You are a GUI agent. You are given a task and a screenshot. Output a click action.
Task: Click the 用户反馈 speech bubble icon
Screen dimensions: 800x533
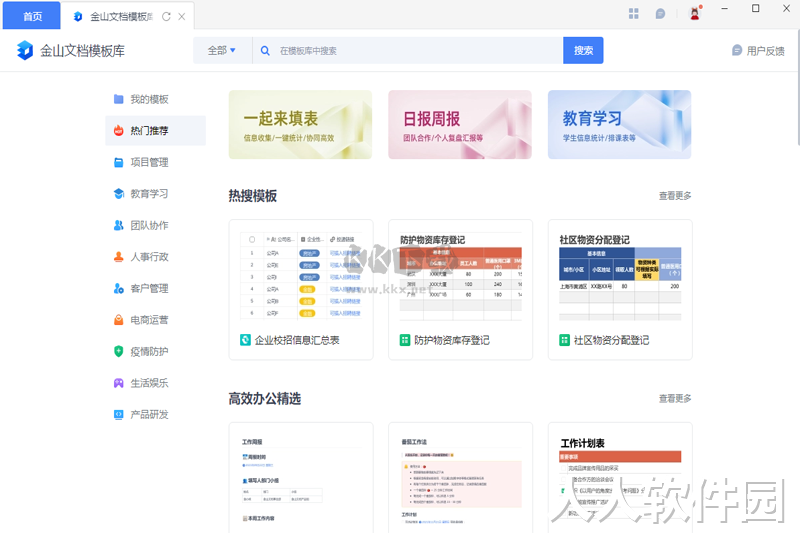[x=737, y=50]
